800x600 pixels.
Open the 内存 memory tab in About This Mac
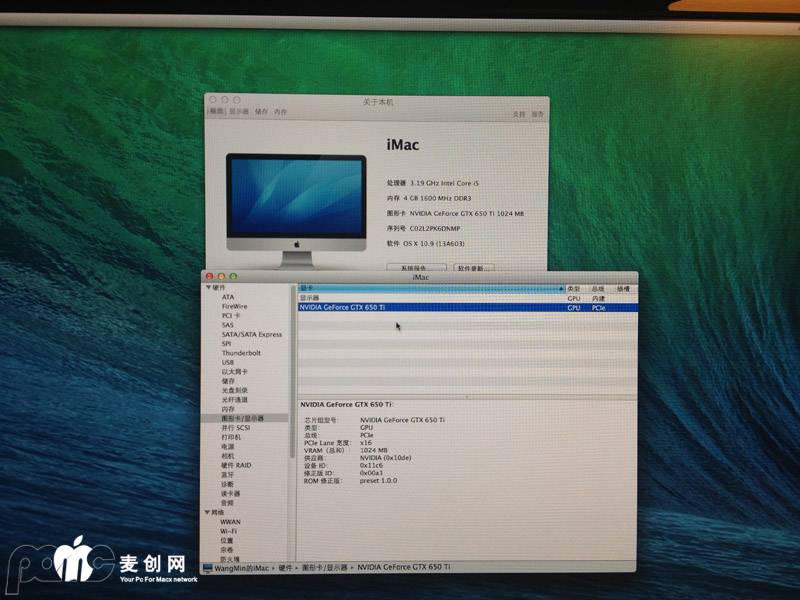[281, 113]
